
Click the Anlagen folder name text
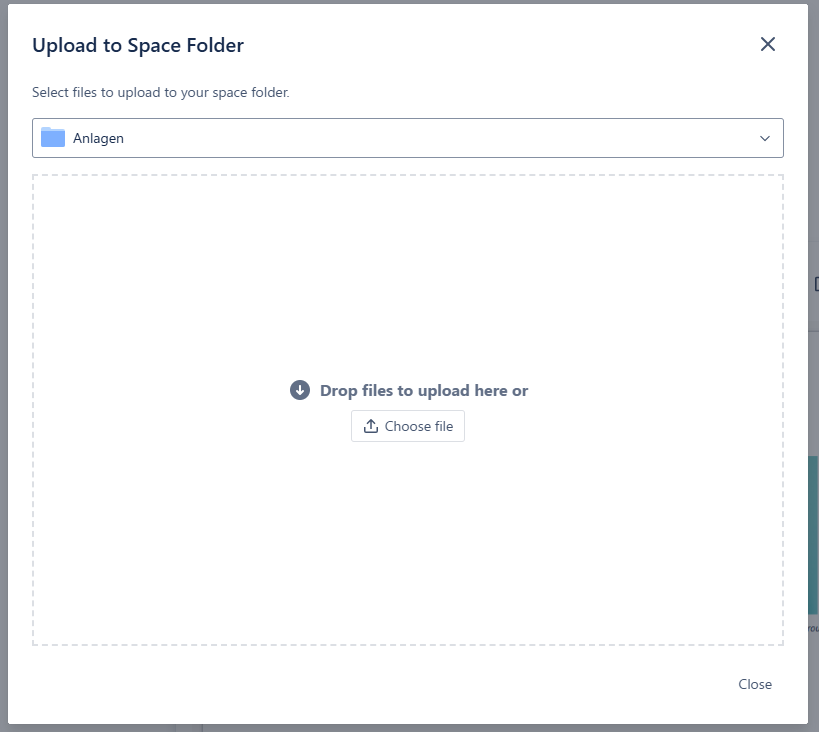click(98, 138)
